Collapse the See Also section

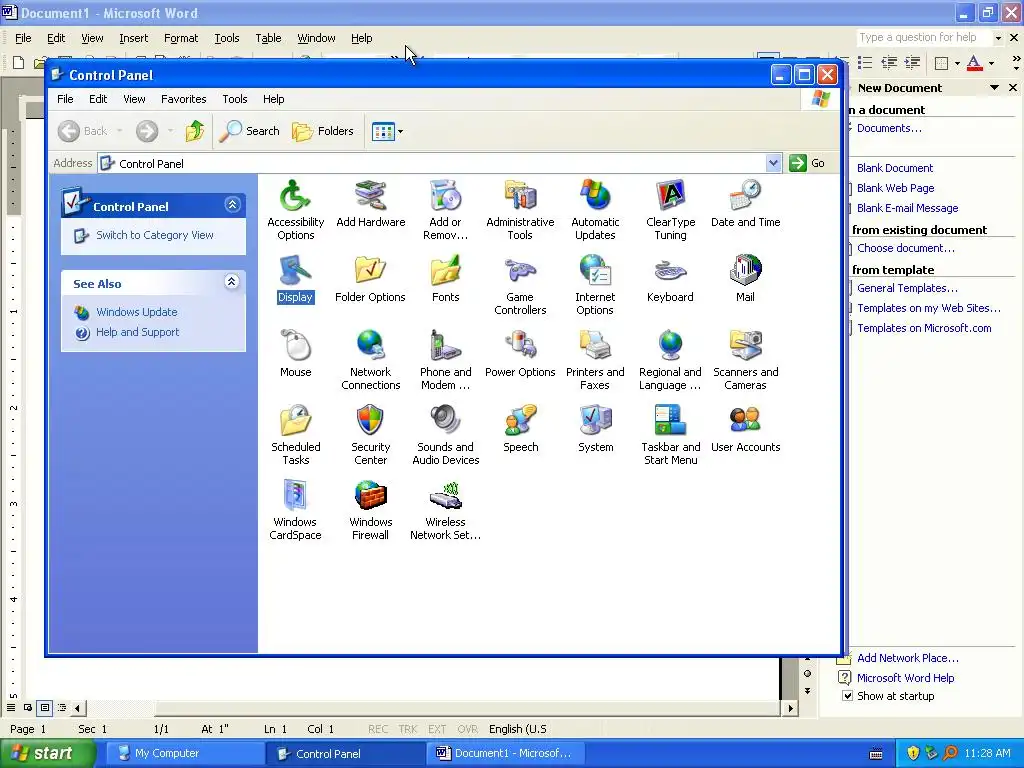click(231, 282)
